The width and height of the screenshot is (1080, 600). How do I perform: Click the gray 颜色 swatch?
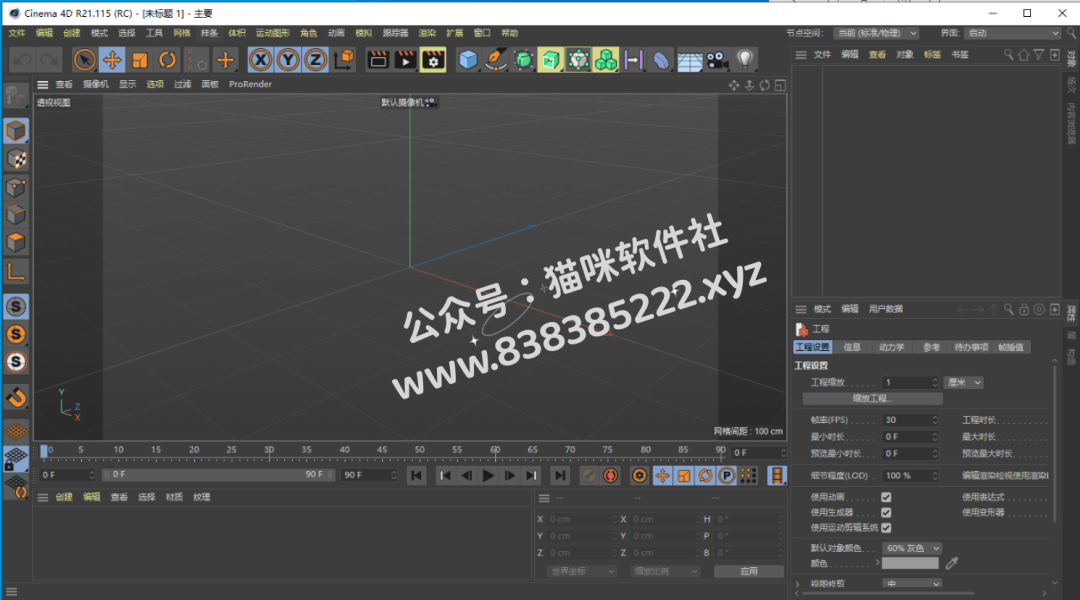tap(910, 563)
